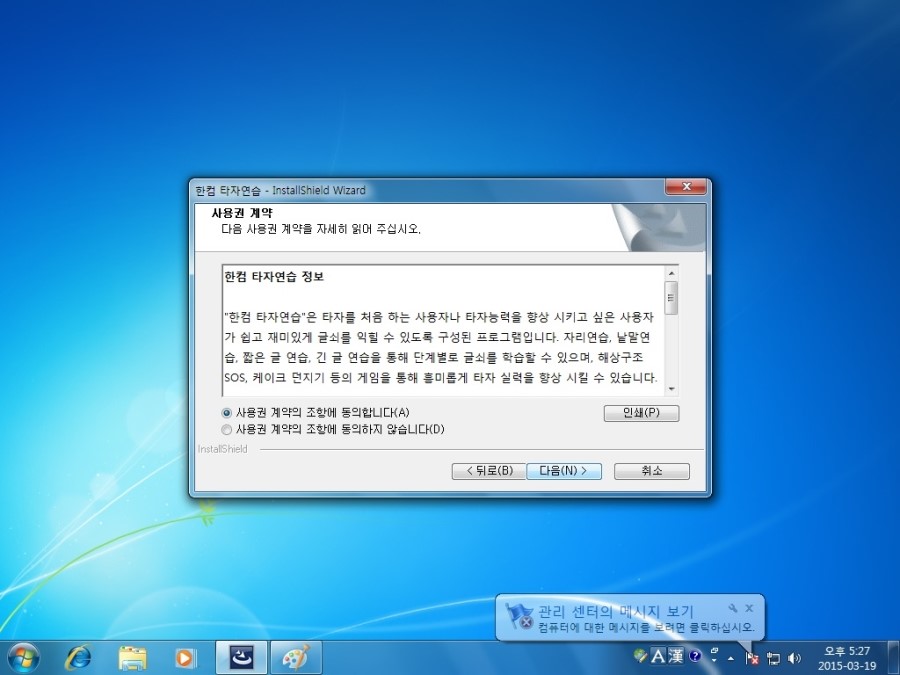Close the InstallShield Wizard window

(x=686, y=187)
